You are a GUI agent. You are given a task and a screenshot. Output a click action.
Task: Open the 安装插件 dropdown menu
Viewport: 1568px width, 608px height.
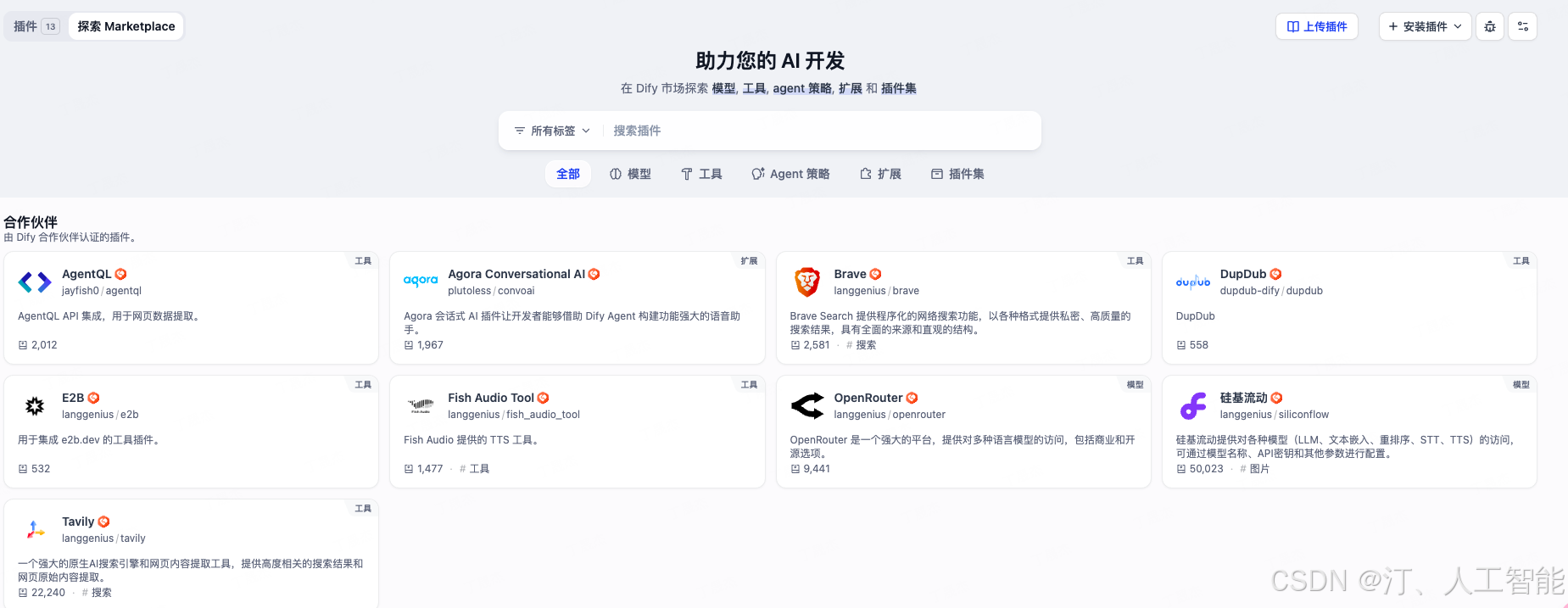point(1425,26)
